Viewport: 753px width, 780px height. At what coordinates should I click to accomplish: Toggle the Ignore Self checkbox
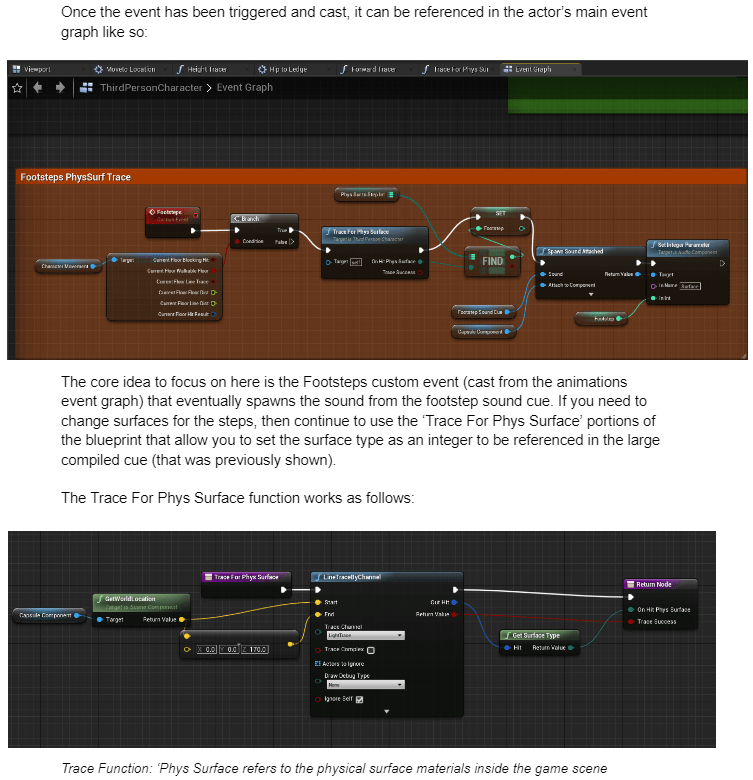[x=359, y=698]
